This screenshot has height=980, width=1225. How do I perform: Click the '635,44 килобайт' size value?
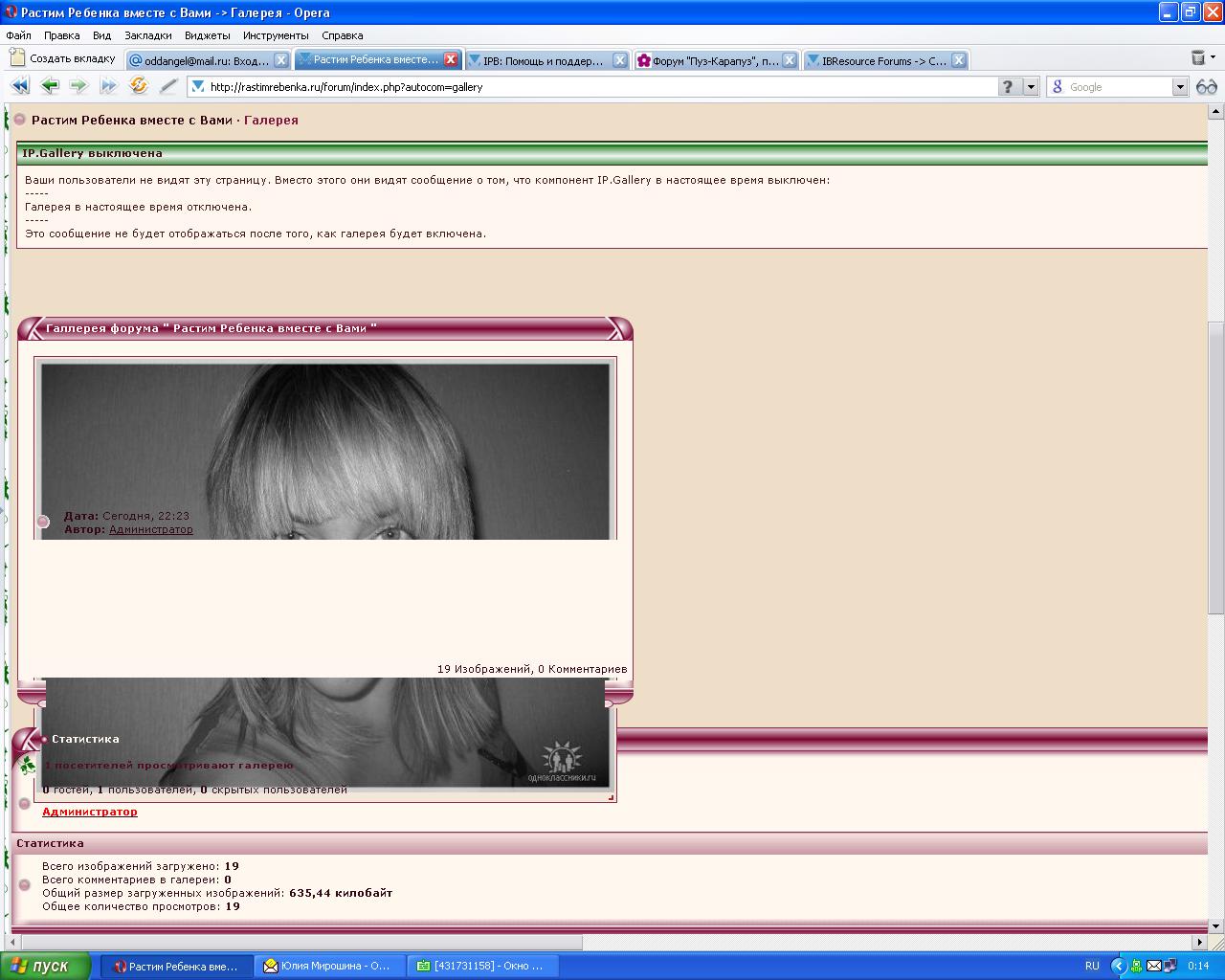pyautogui.click(x=341, y=893)
